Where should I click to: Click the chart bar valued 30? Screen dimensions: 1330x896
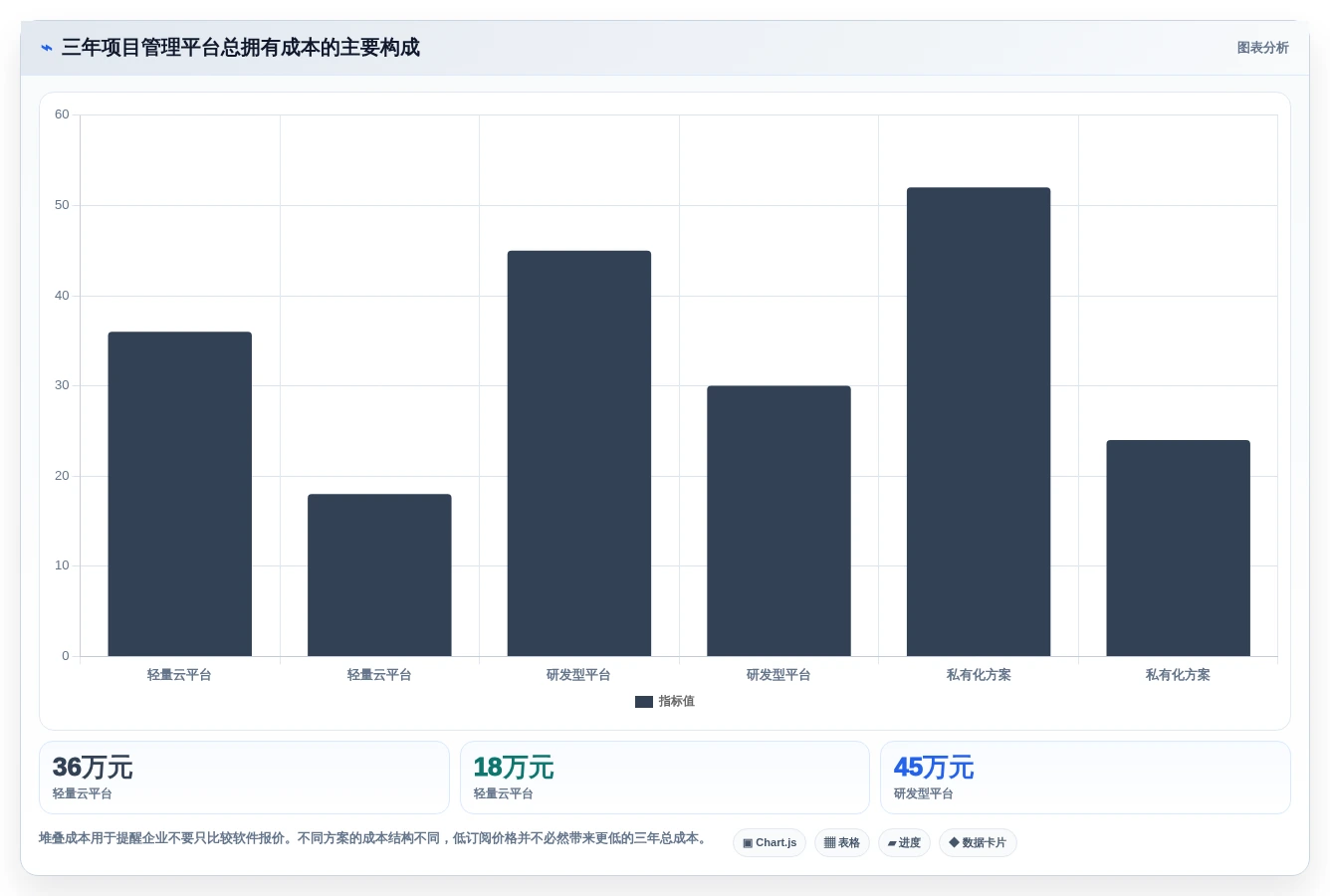pos(778,521)
